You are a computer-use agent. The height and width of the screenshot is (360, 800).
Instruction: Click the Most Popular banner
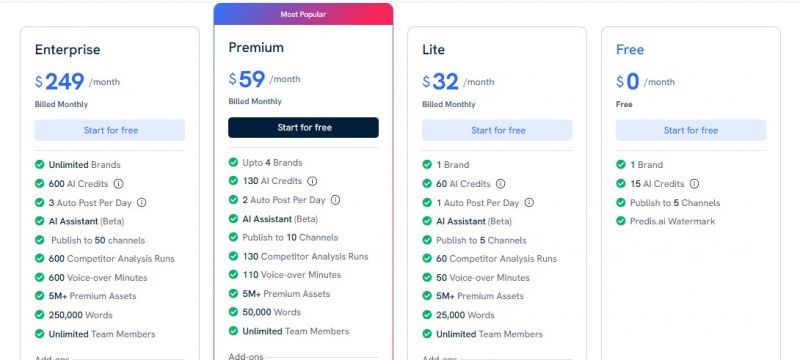[x=304, y=14]
